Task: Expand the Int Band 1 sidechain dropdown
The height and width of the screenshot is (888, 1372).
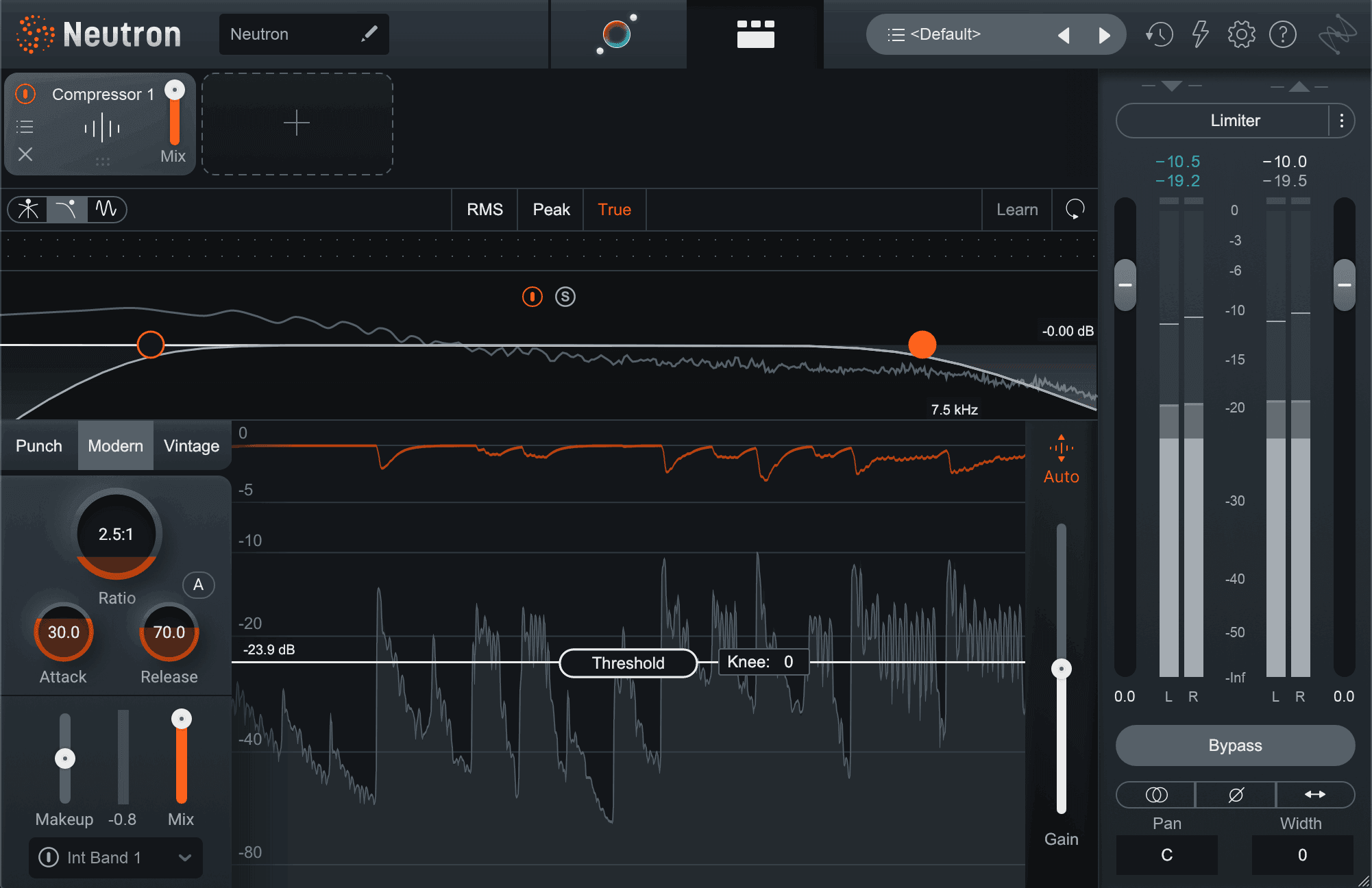Action: 184,857
